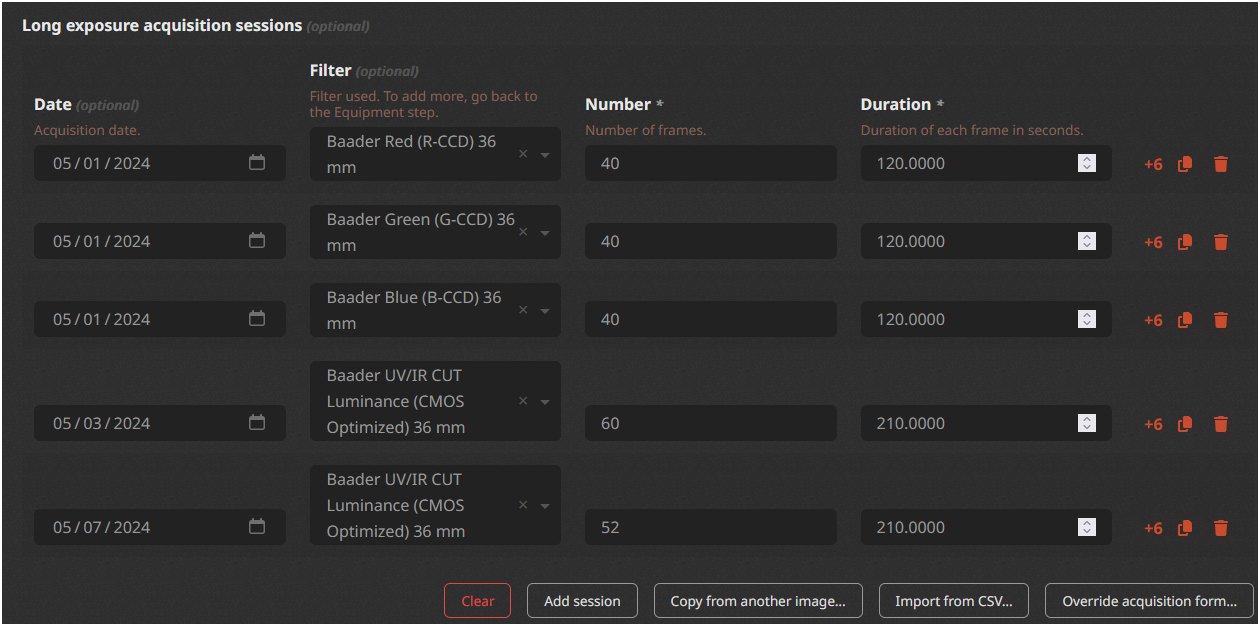Viewport: 1260px width, 626px height.
Task: Click Import from CSV button
Action: [x=954, y=601]
